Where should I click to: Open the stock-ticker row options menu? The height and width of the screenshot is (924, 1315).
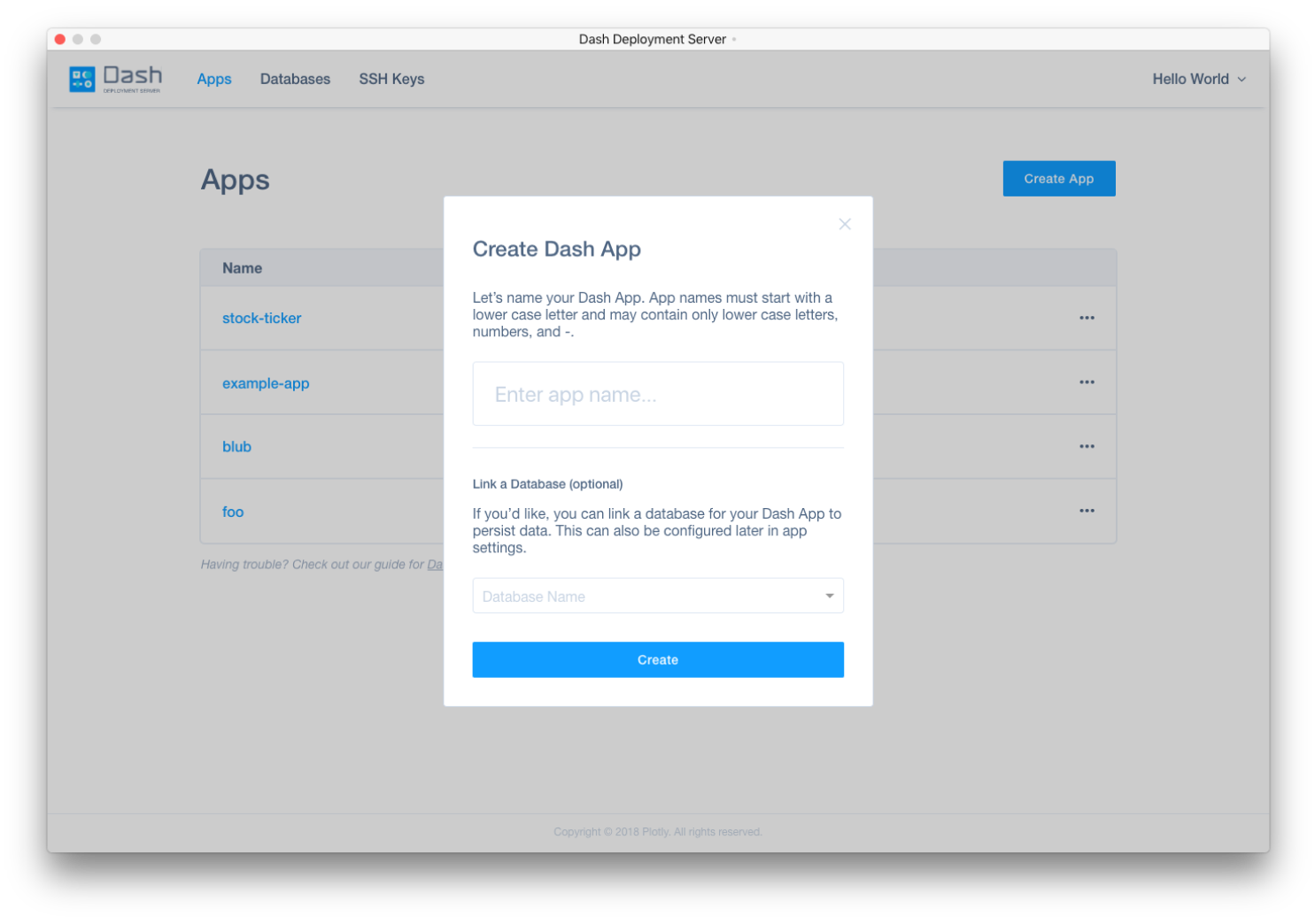click(1087, 318)
